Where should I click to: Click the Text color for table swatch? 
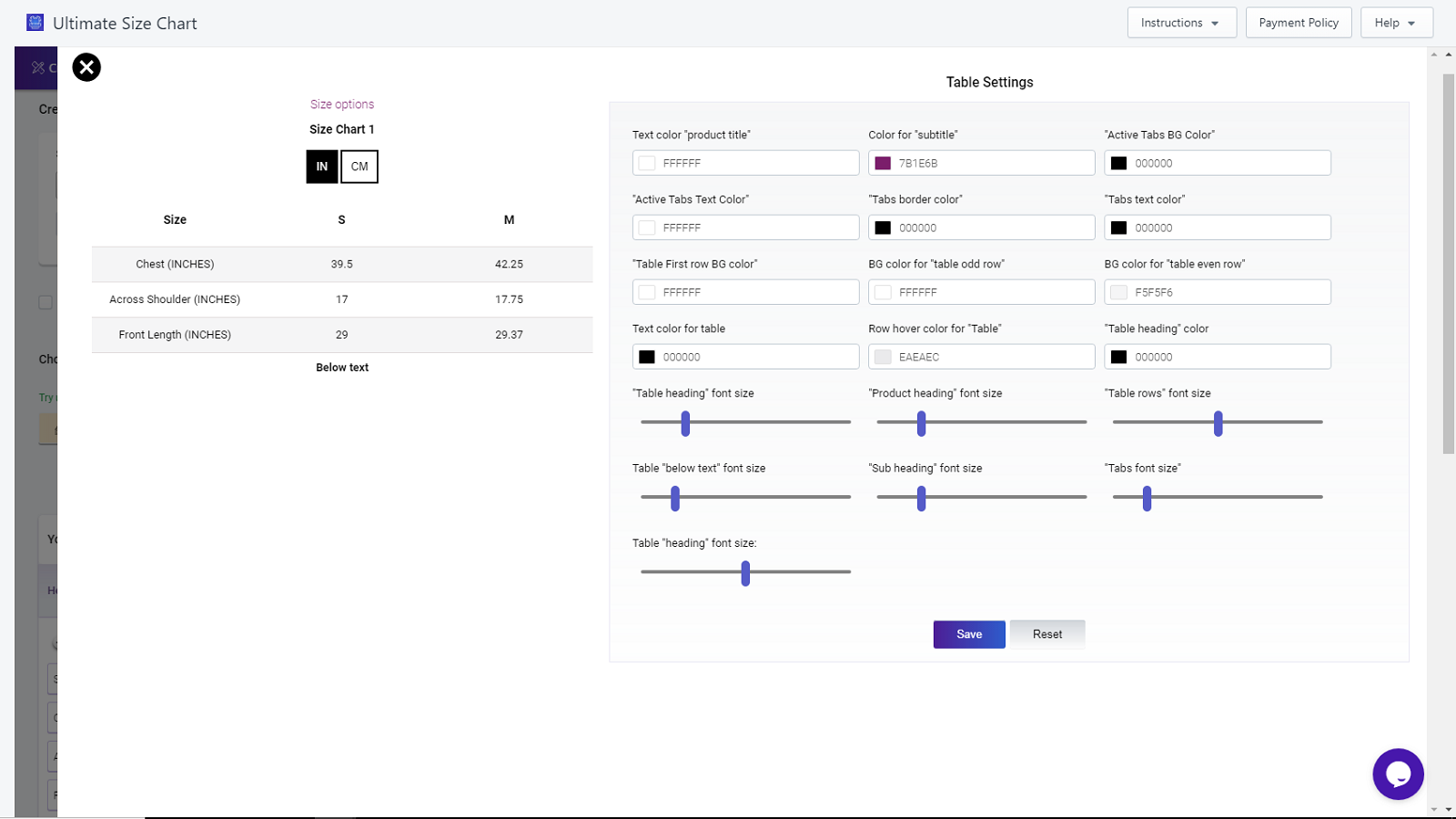(x=647, y=358)
